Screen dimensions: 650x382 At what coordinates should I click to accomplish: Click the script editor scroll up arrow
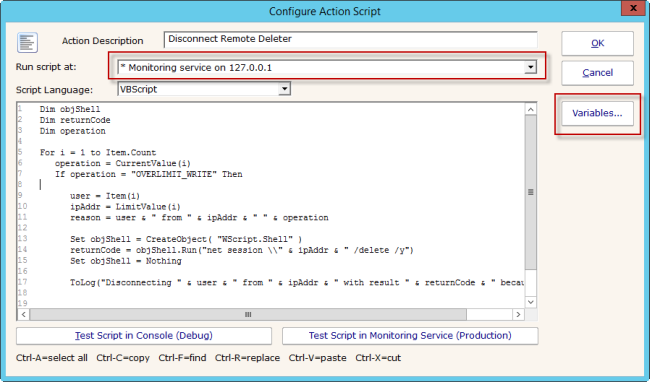click(x=531, y=109)
